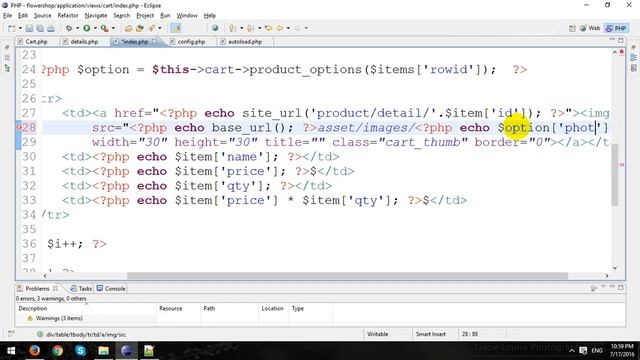The width and height of the screenshot is (640, 360).
Task: Open the Search toolbar dropdown arrow
Action: click(x=160, y=28)
